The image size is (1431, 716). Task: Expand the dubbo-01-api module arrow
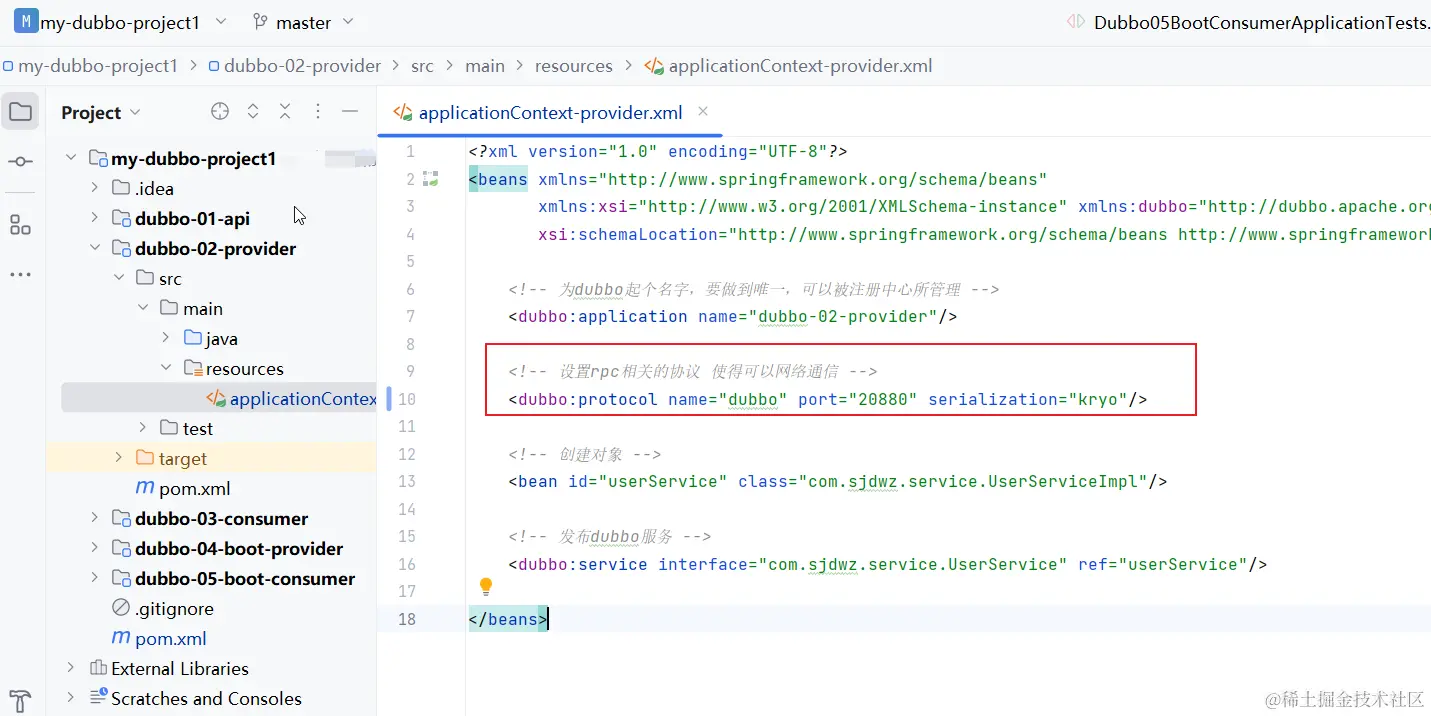coord(95,218)
